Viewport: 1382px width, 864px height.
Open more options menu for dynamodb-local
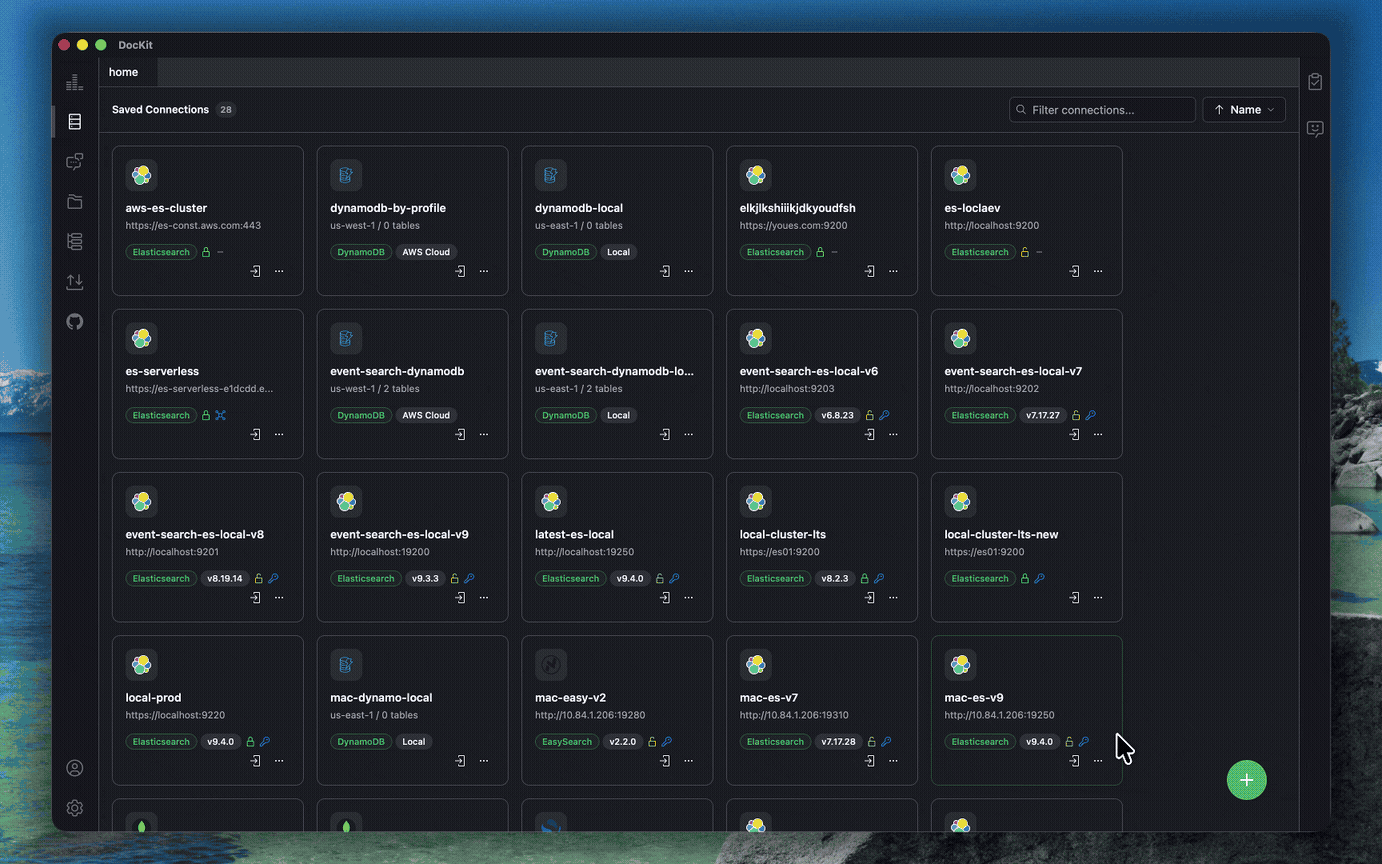pyautogui.click(x=688, y=271)
